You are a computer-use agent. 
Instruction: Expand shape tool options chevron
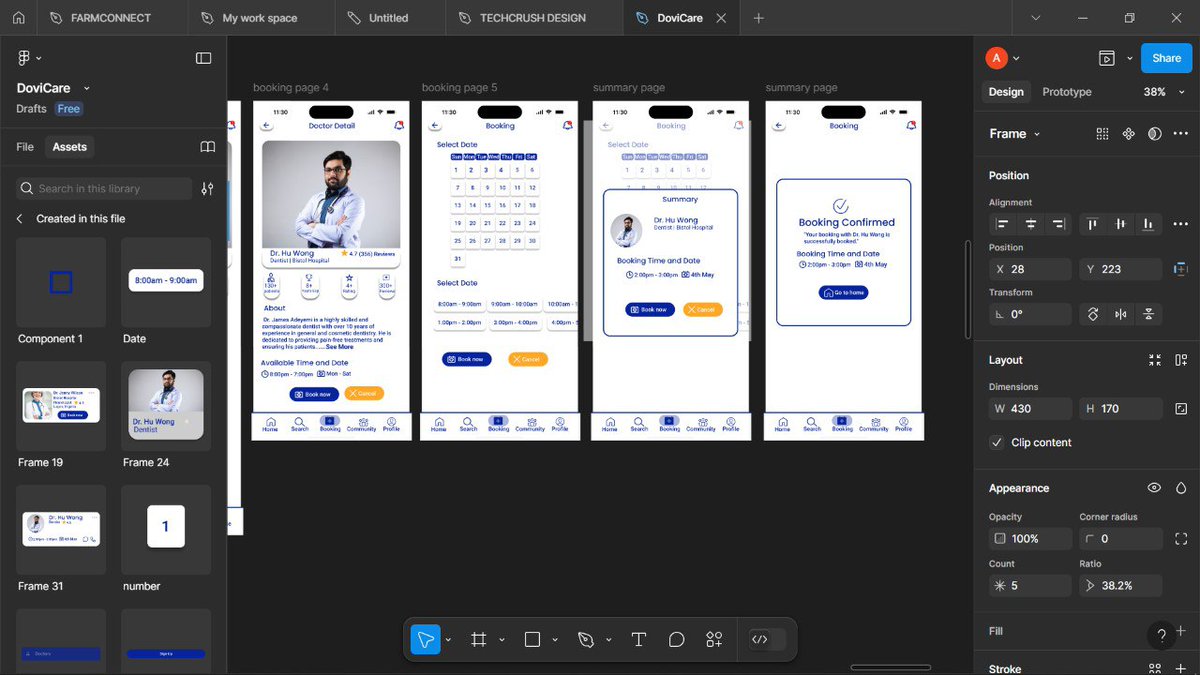pyautogui.click(x=555, y=640)
